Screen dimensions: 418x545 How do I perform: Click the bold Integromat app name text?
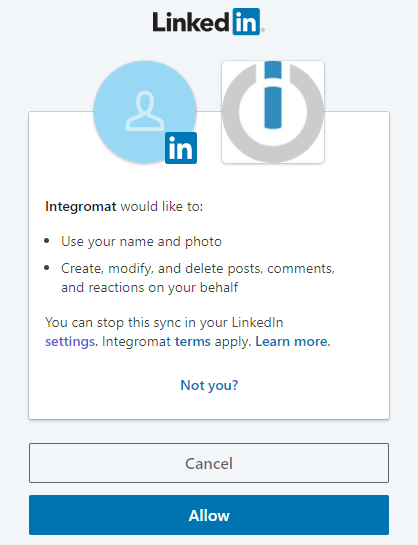click(81, 207)
